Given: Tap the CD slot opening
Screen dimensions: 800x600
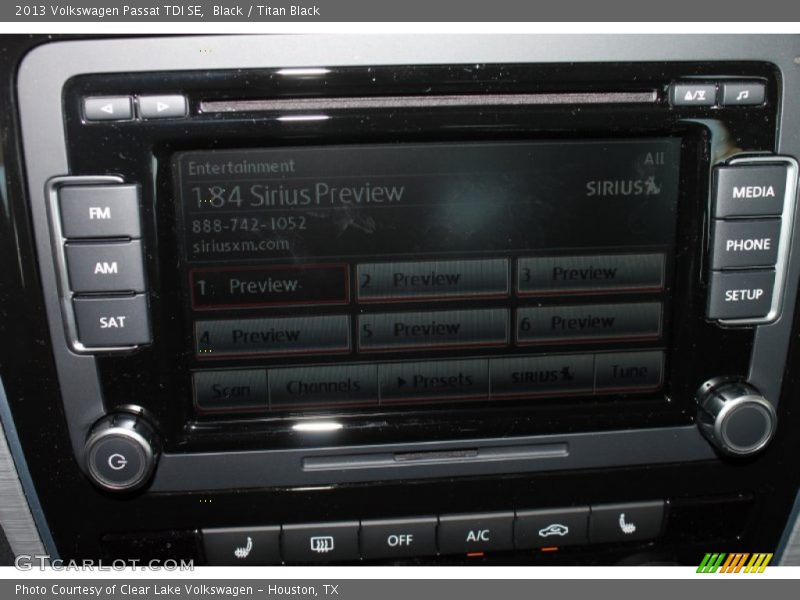Looking at the screenshot, I should pyautogui.click(x=429, y=101).
